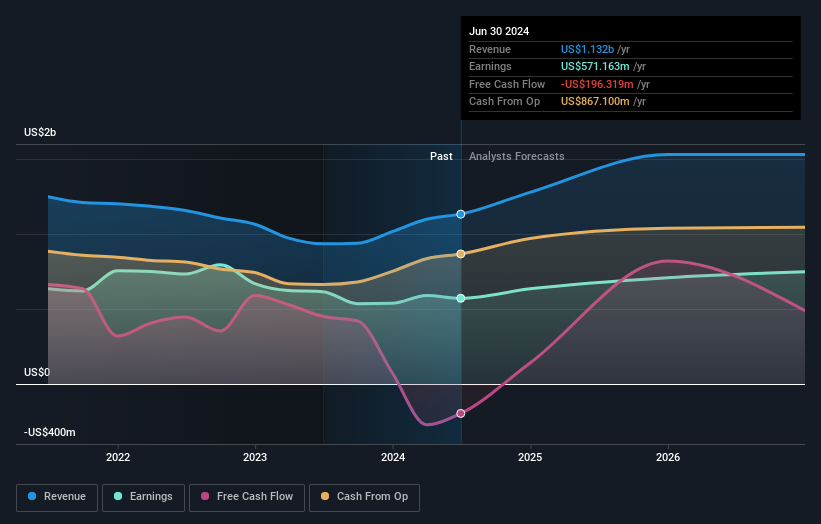821x524 pixels.
Task: Click the US$571.163m earnings value
Action: 595,66
